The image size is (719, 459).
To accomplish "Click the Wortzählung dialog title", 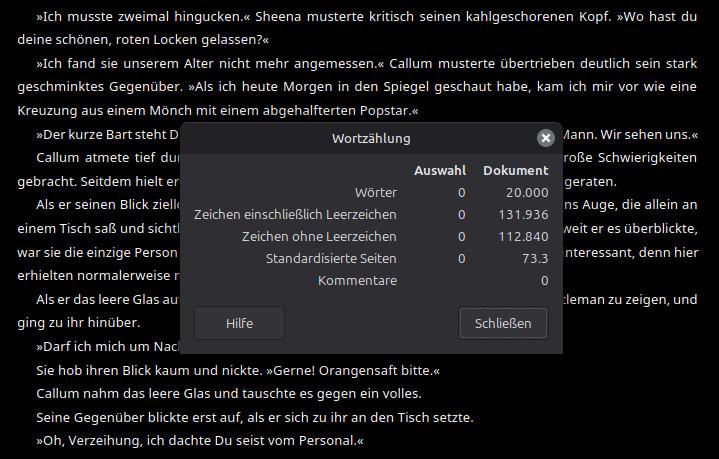I will pos(370,138).
